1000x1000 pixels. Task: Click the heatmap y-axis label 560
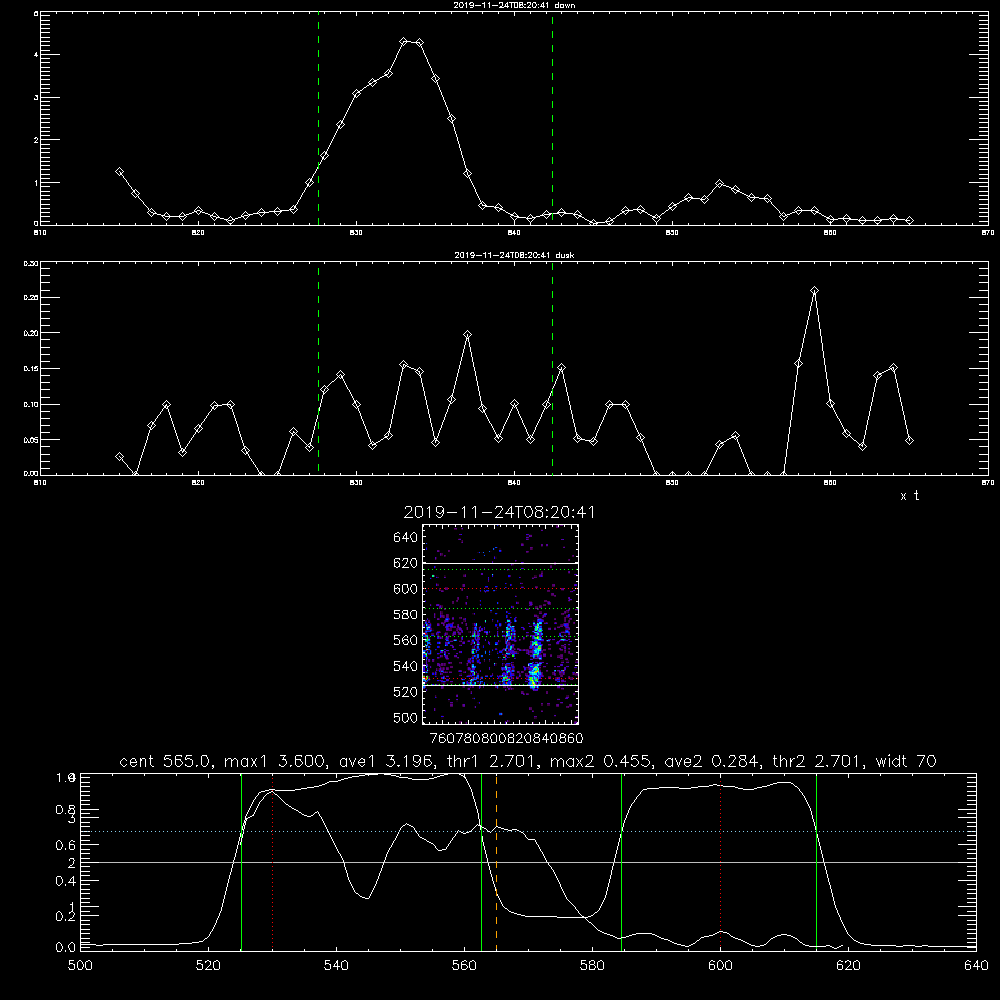tap(406, 640)
